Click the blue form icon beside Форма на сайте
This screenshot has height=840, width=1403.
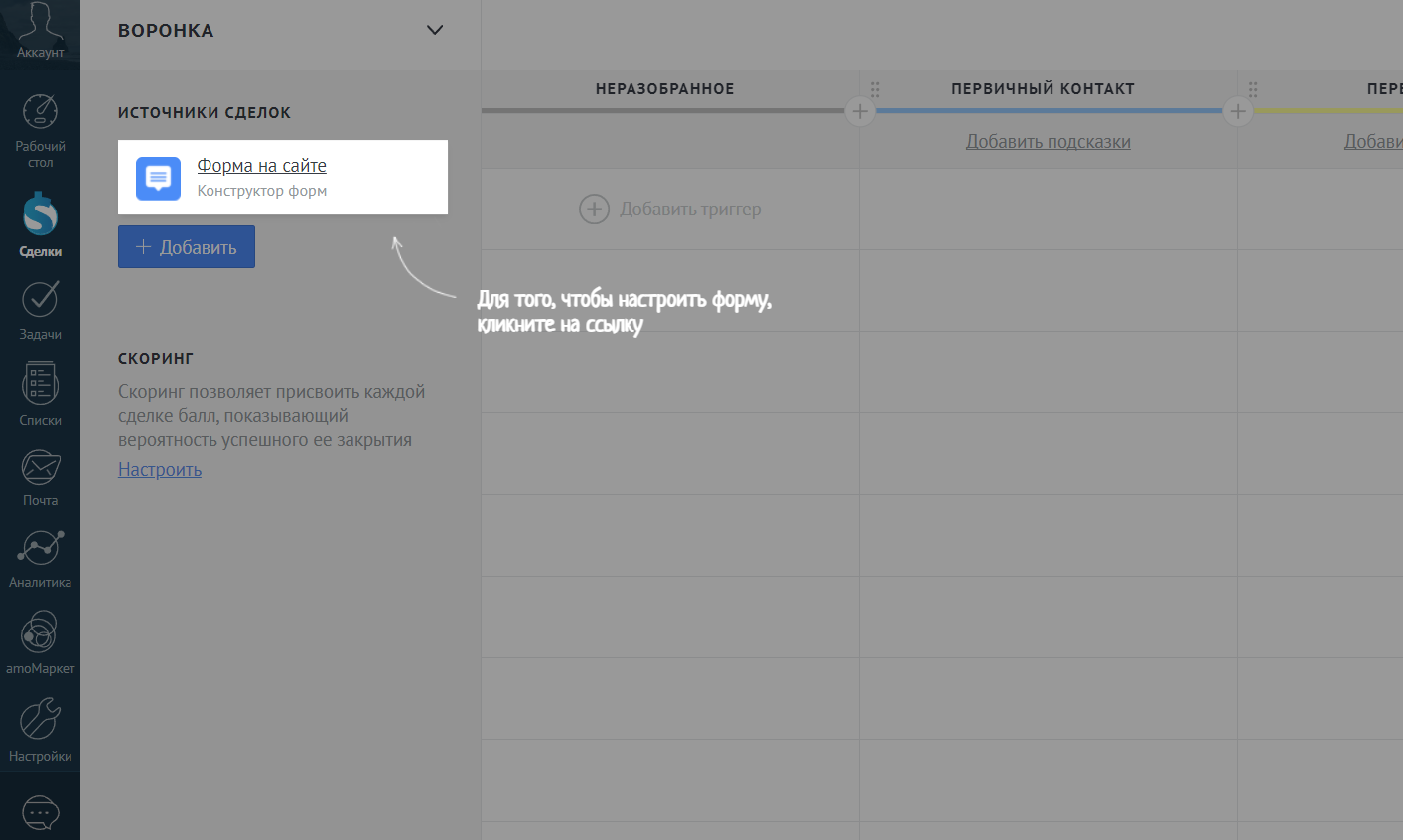pos(158,178)
